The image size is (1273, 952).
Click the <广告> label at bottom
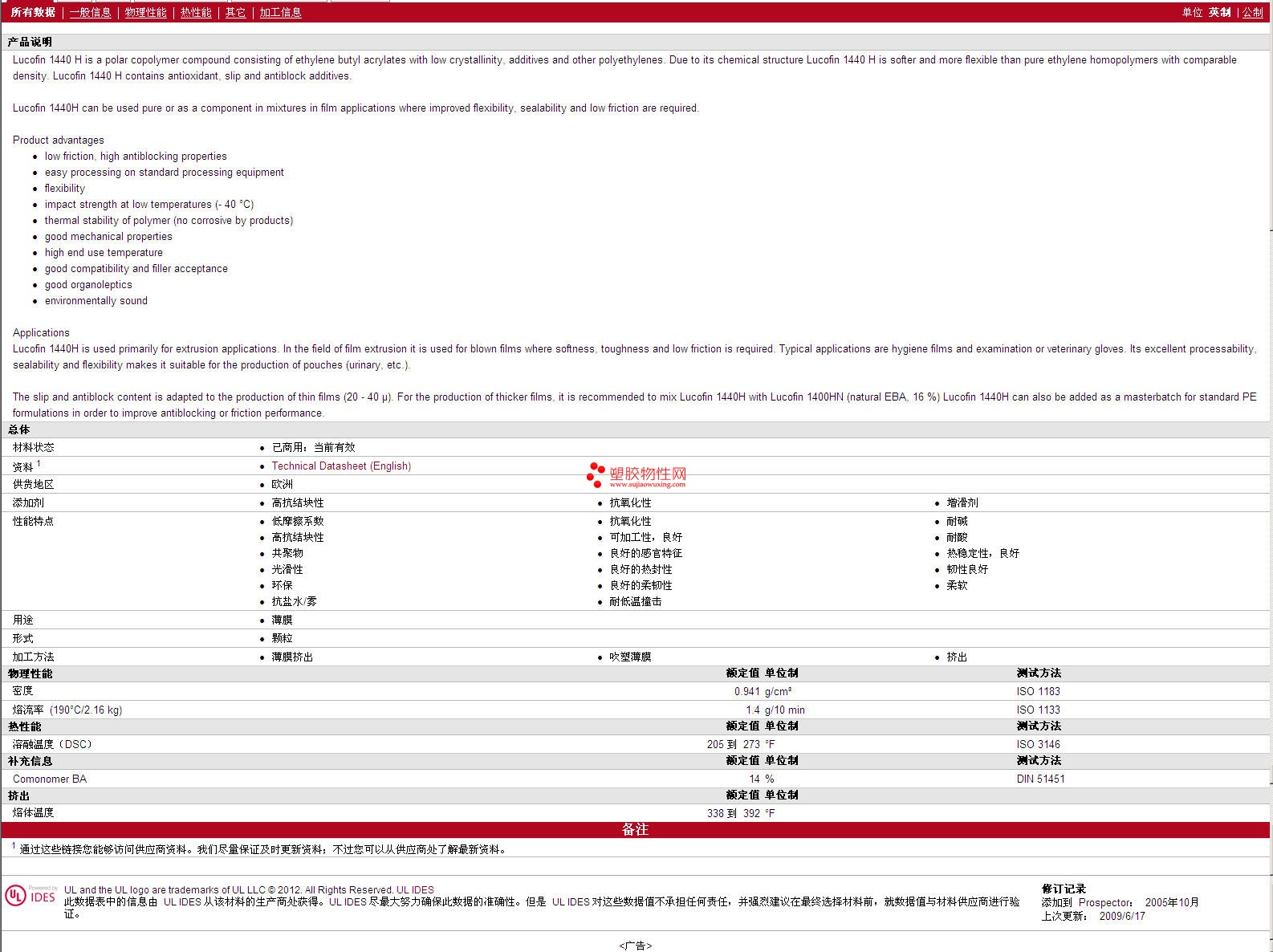point(636,946)
